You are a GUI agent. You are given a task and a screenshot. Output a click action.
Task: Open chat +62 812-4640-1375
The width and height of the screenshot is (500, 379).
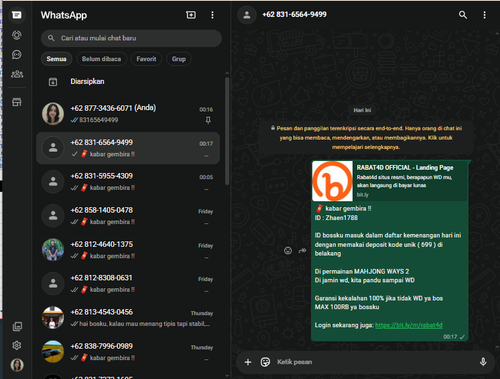[128, 250]
